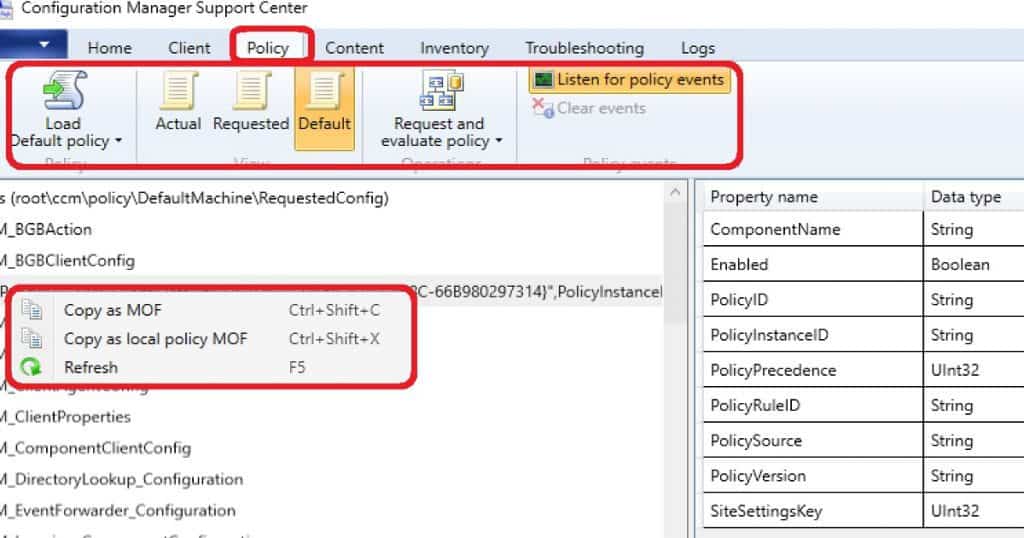
Task: Select the PolicyPrecedence property row
Action: [x=863, y=370]
